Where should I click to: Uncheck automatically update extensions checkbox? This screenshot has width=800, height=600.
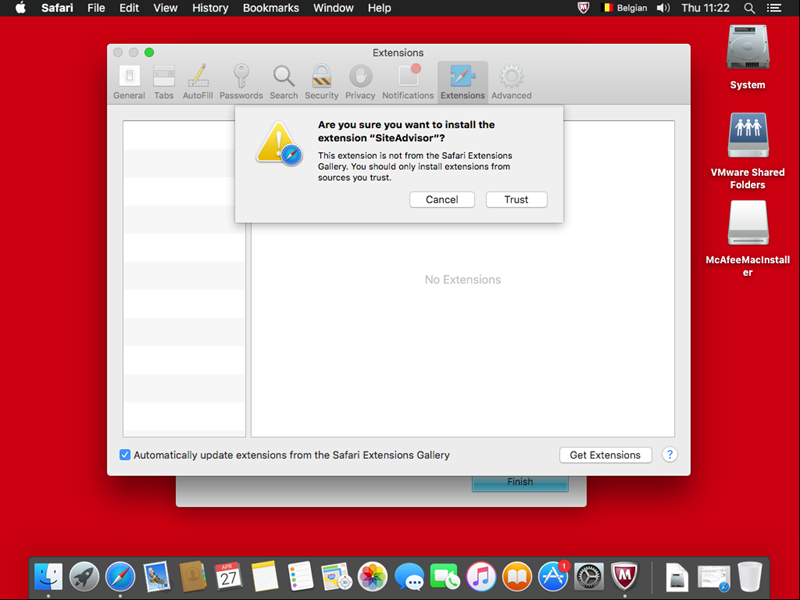pyautogui.click(x=125, y=455)
